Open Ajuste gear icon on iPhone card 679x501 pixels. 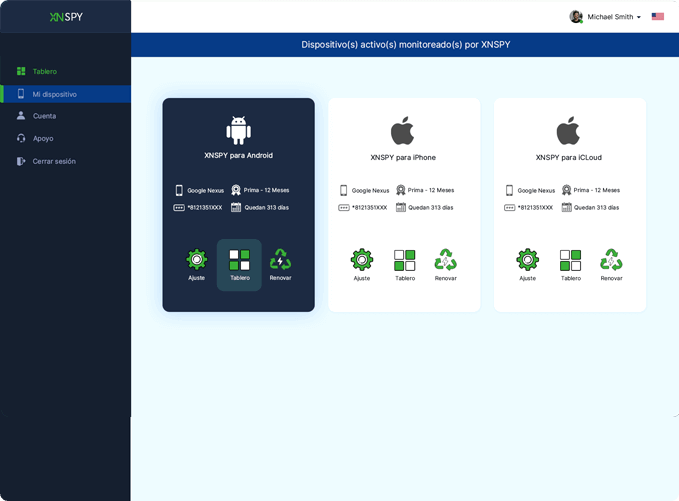[x=361, y=260]
